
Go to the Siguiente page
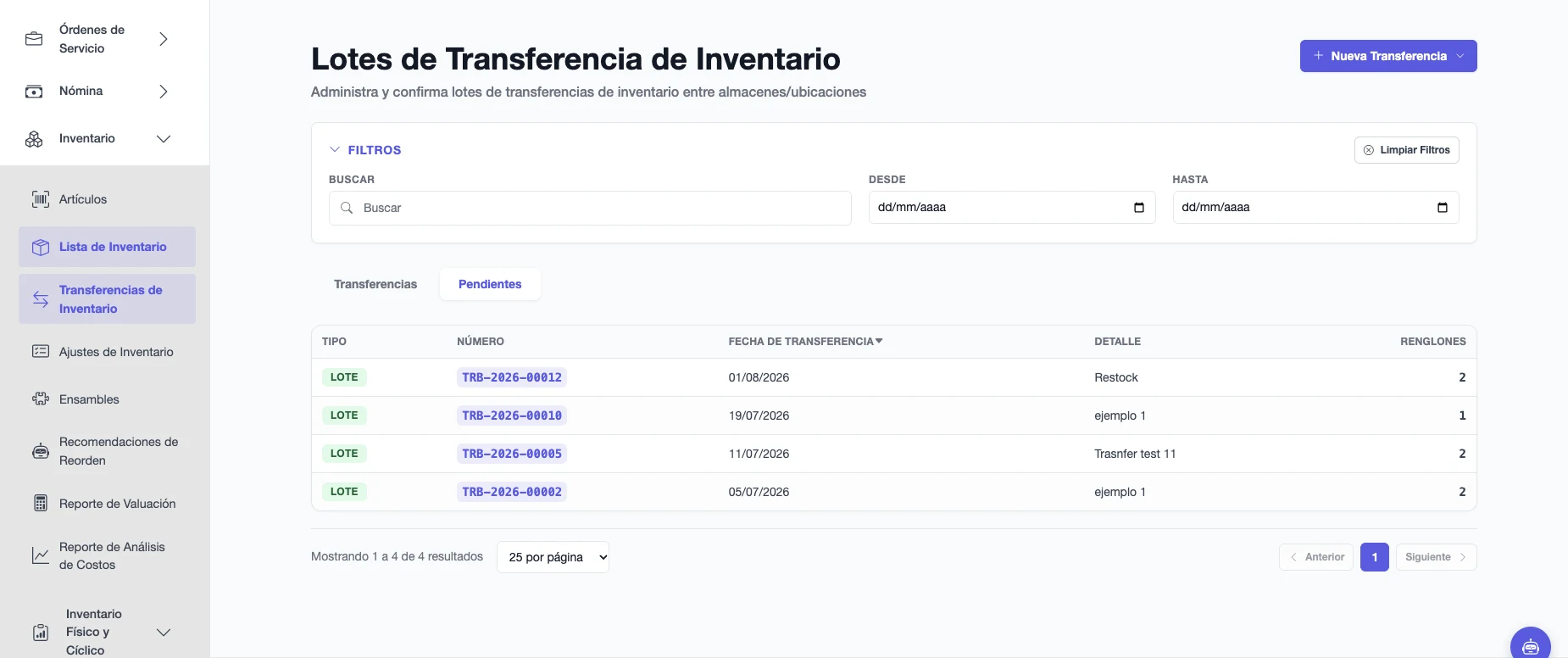coord(1436,557)
